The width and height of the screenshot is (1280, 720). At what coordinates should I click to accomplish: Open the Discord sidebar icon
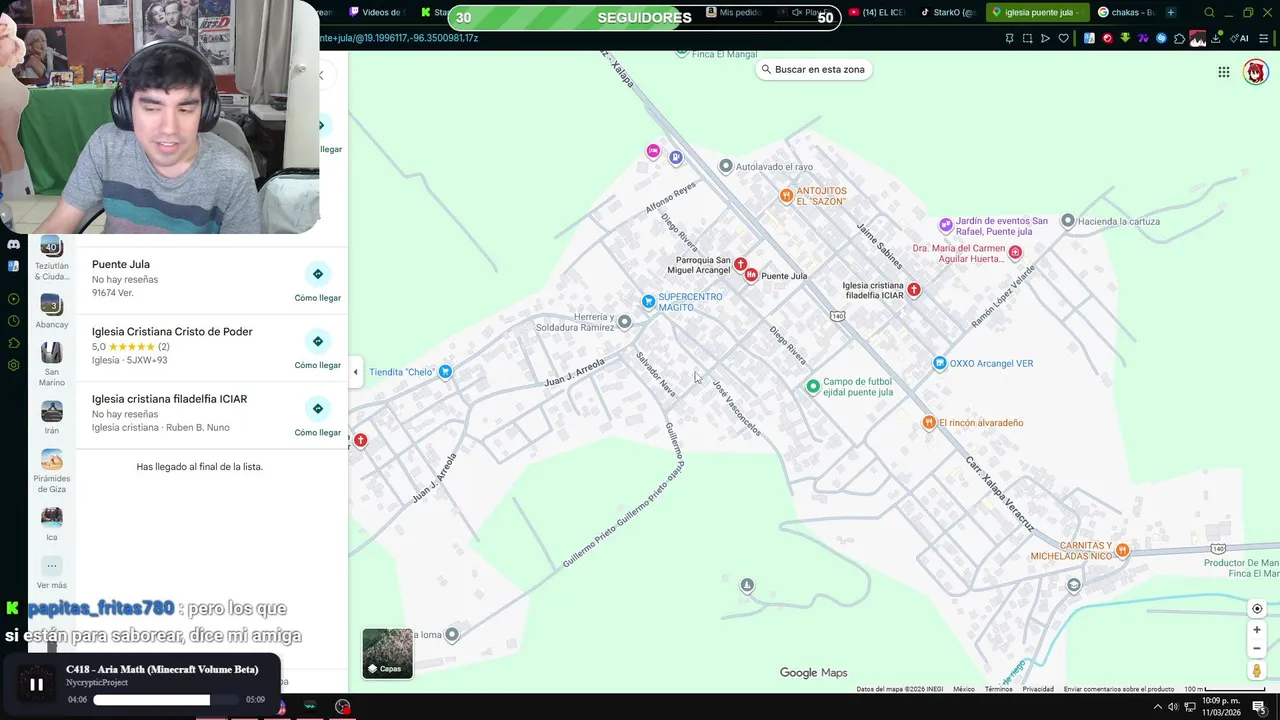pyautogui.click(x=13, y=244)
